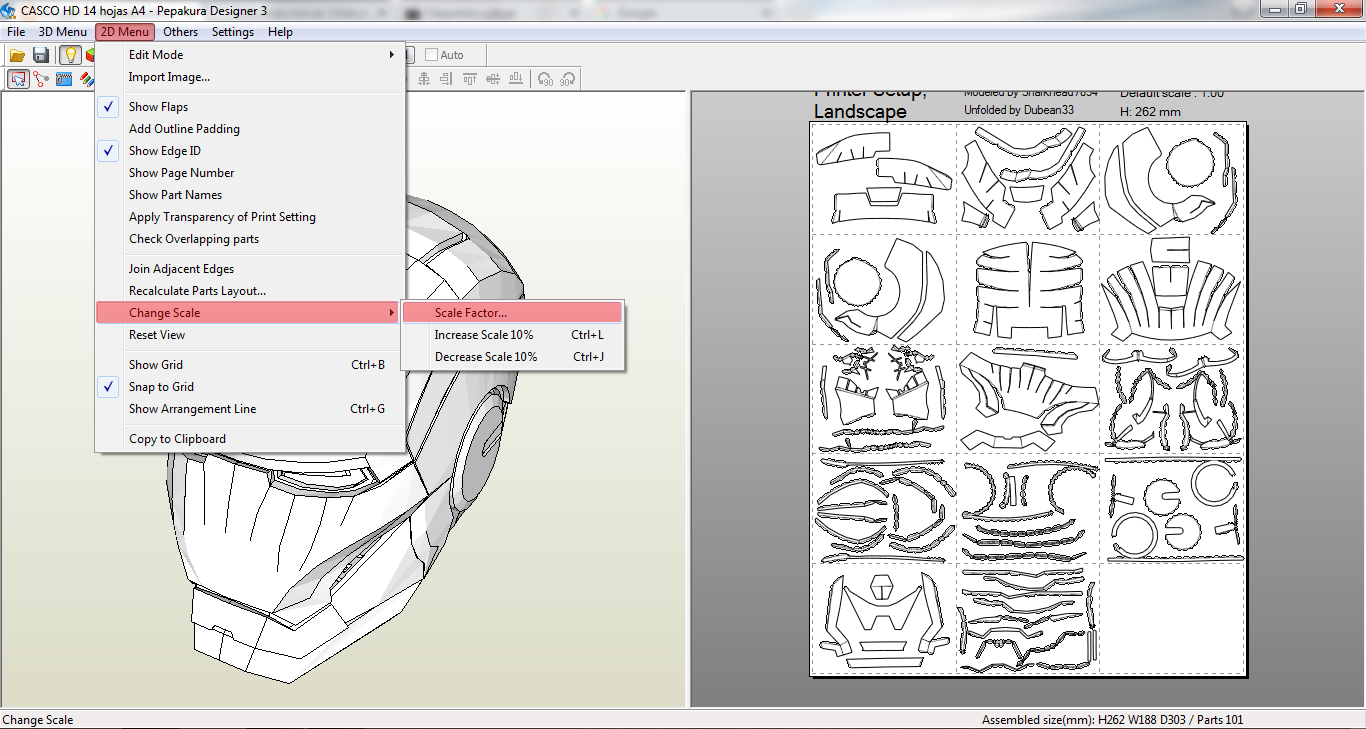The image size is (1366, 729).
Task: Click the bottom-left pattern page with hexagon piece
Action: 883,619
